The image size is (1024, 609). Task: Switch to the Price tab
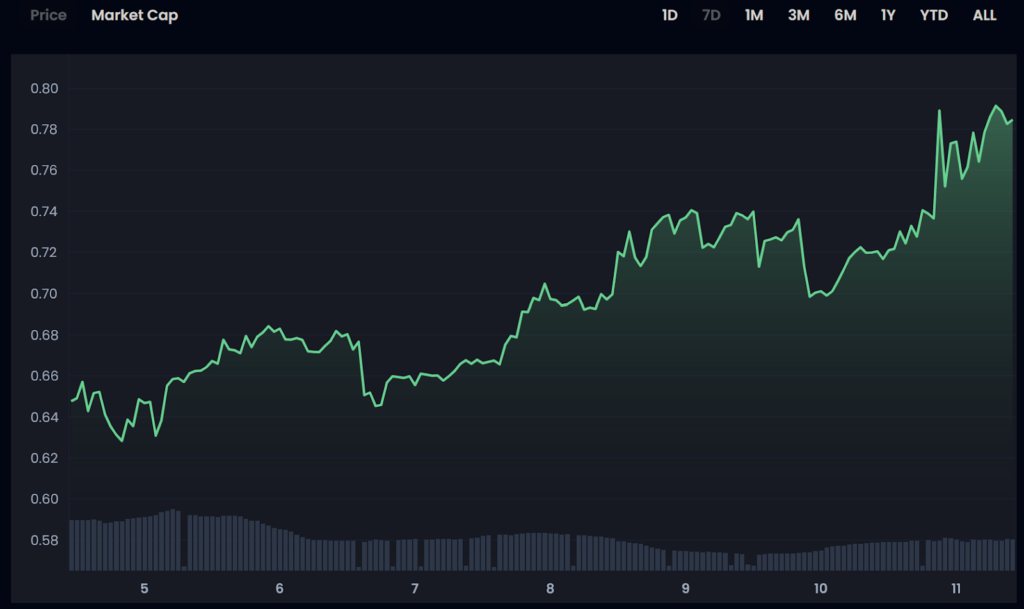pos(47,16)
